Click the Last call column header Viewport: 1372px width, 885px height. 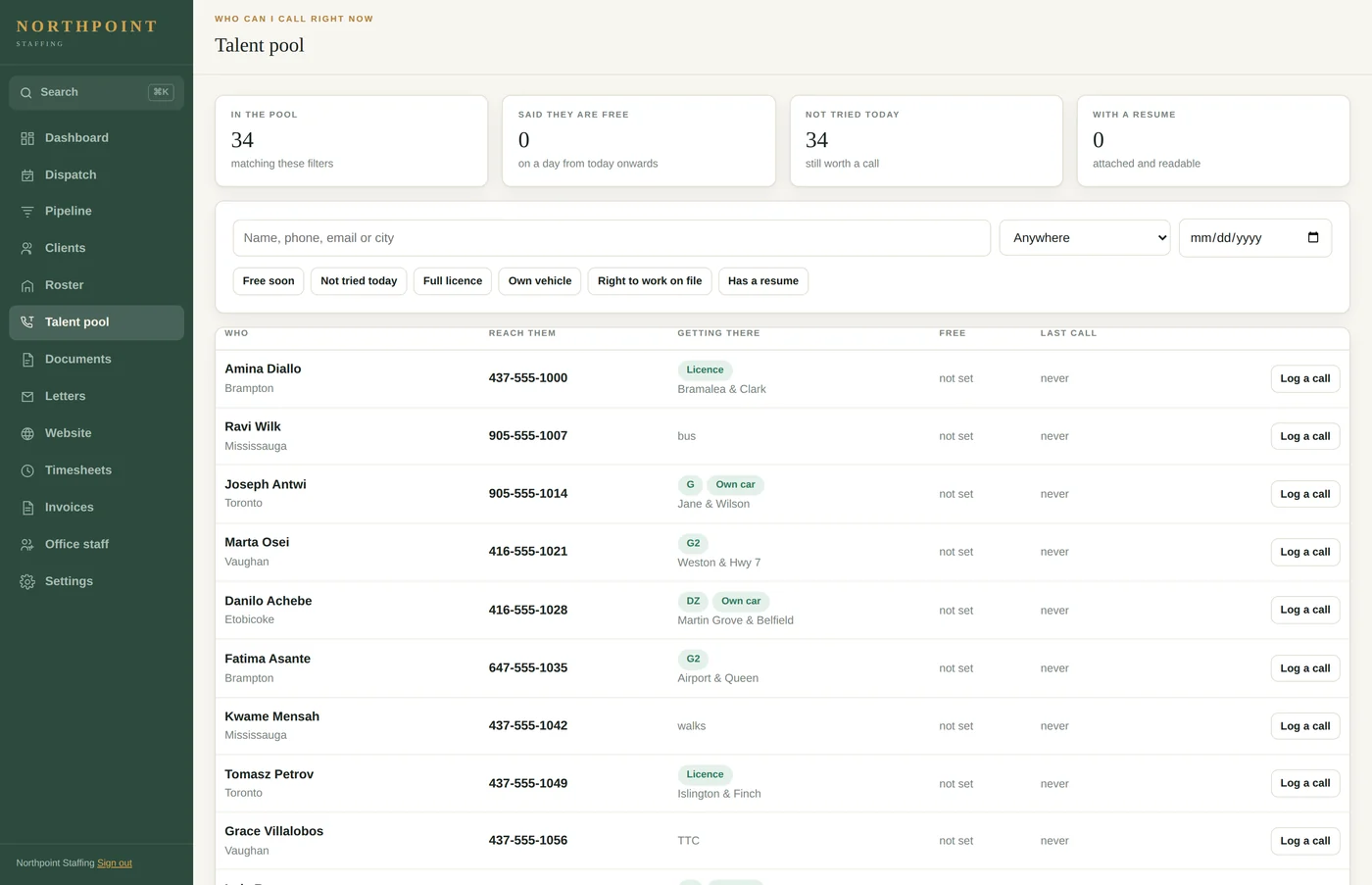pyautogui.click(x=1068, y=334)
